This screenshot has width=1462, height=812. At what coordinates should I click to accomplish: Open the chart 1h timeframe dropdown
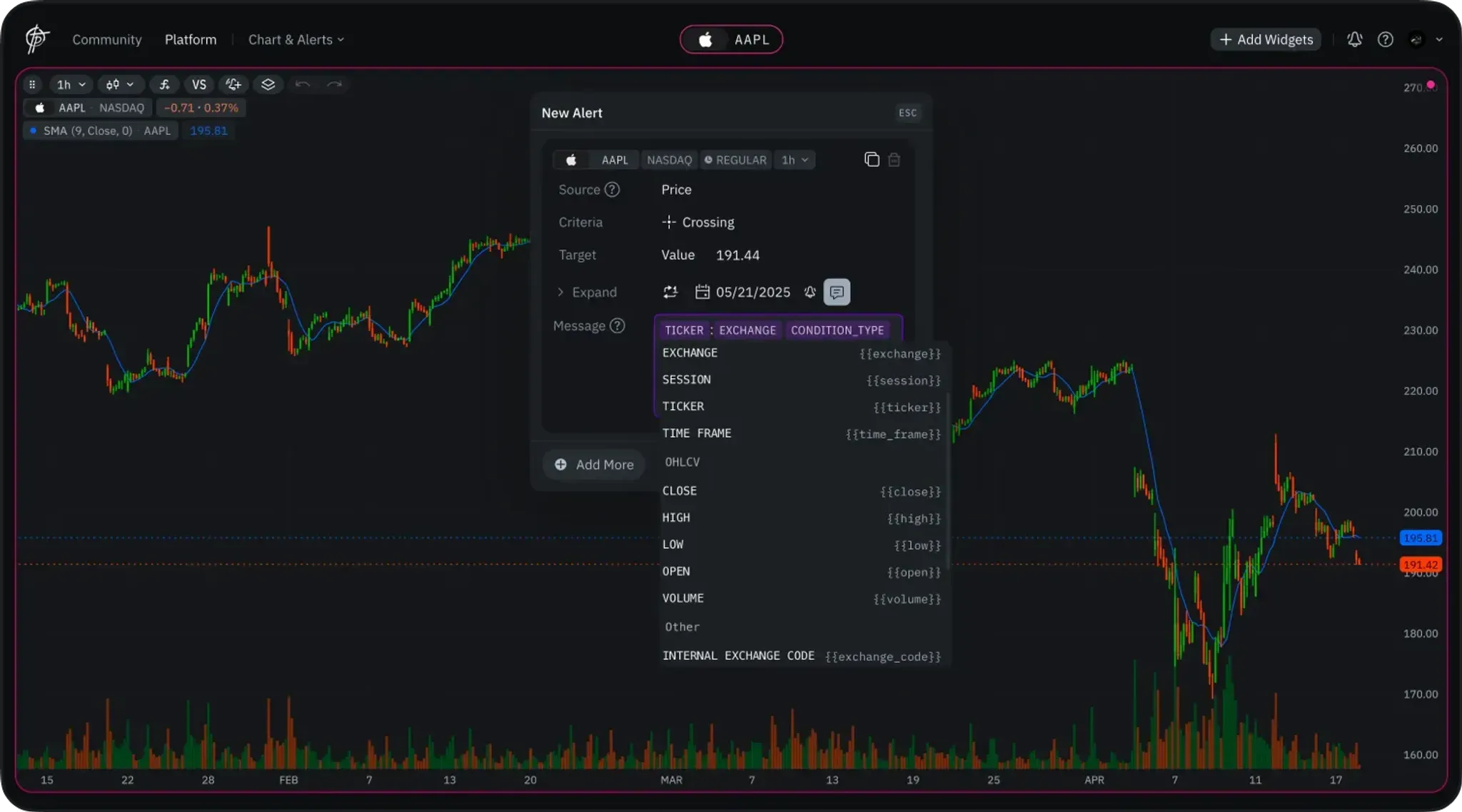point(71,84)
